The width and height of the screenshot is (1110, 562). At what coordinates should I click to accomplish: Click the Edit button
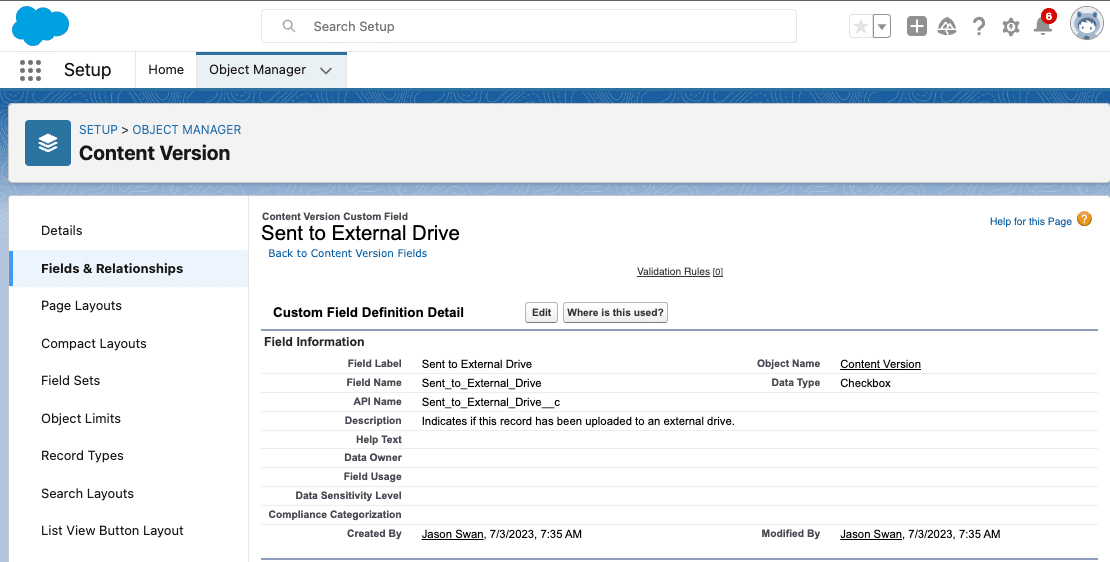tap(541, 313)
